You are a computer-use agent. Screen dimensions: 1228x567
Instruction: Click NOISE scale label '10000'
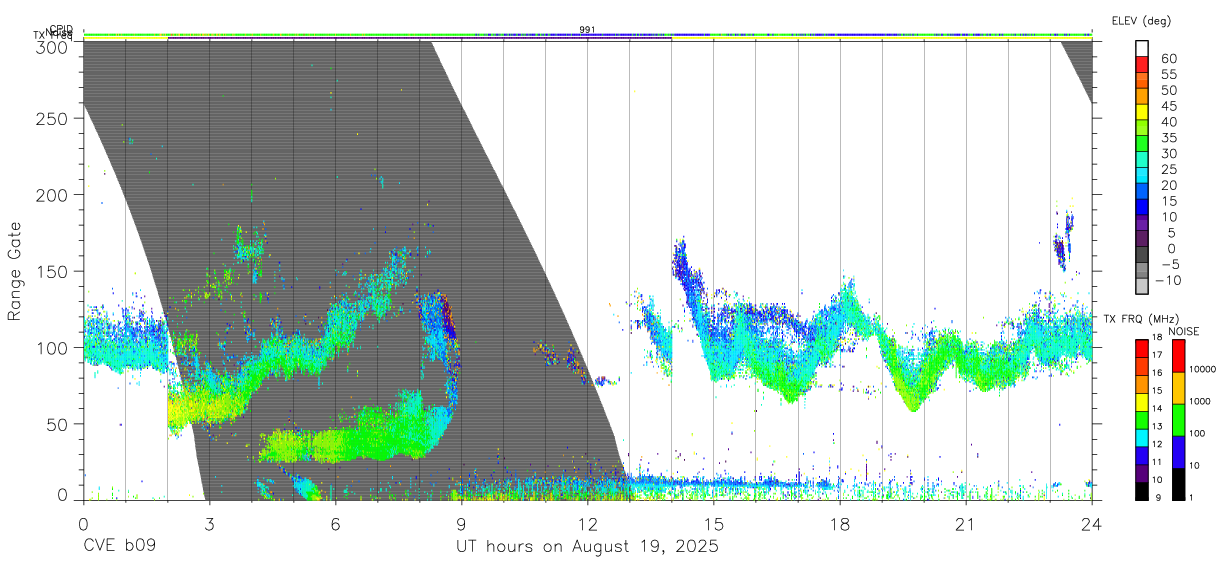tap(1202, 370)
